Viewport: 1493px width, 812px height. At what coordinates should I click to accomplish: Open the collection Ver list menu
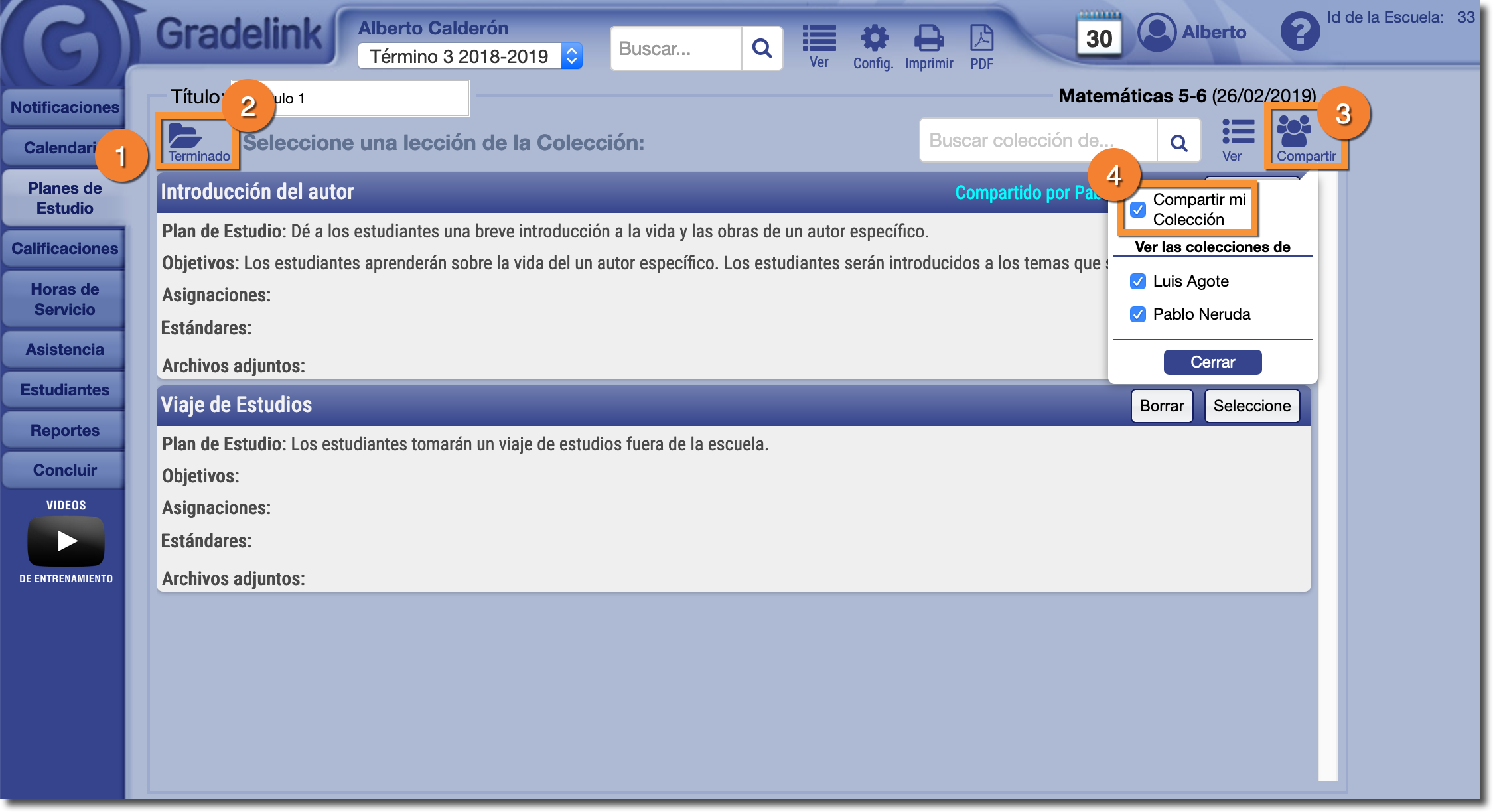click(x=1238, y=133)
